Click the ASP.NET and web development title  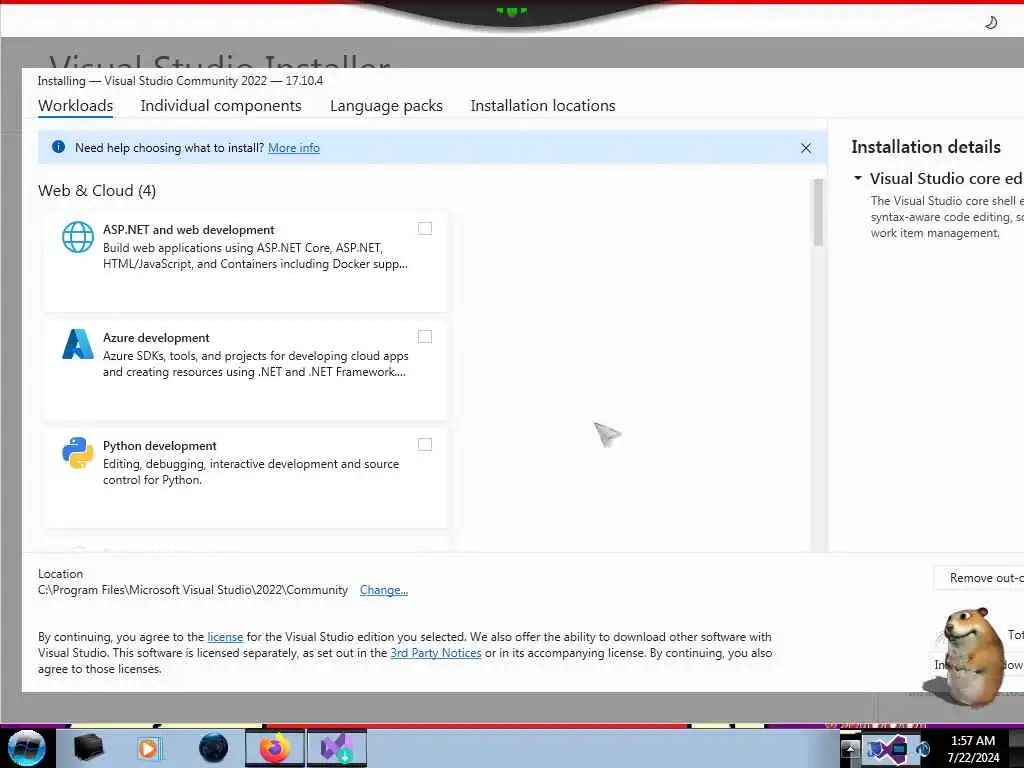coord(188,230)
